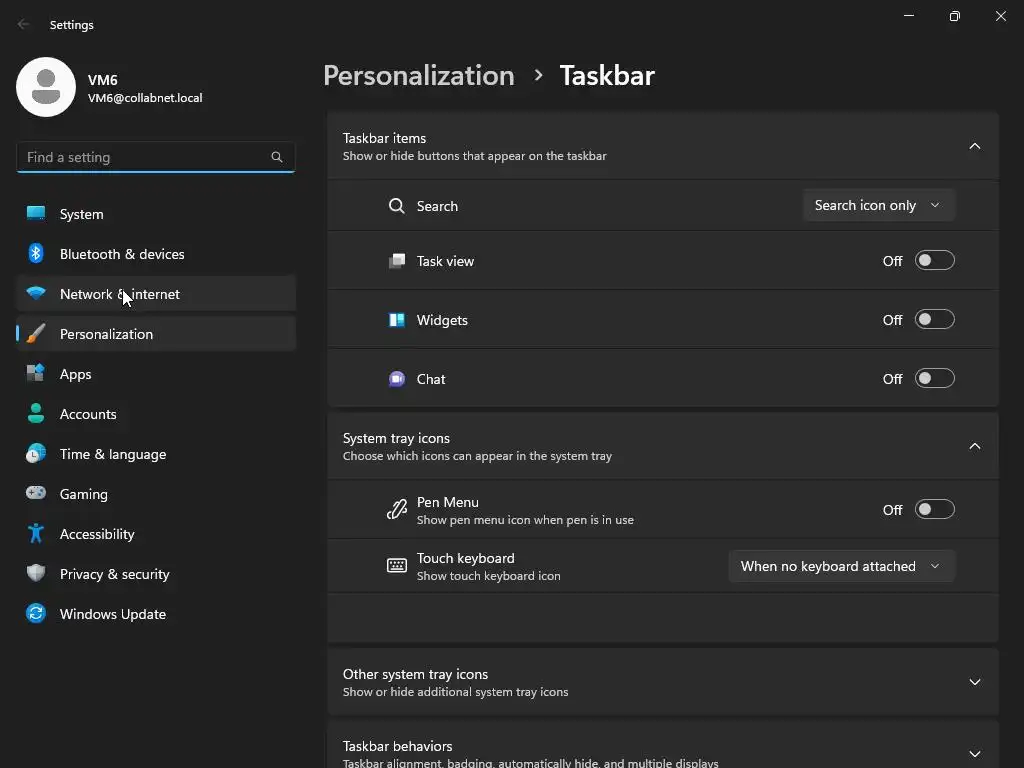Toggle Pen Menu on

(935, 510)
